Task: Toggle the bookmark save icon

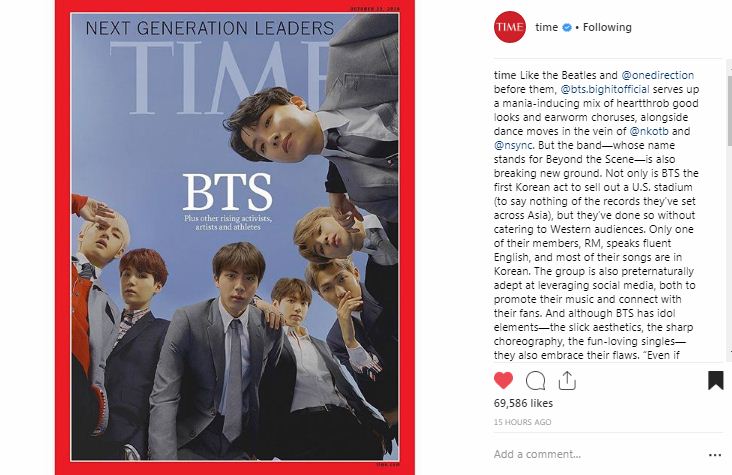Action: point(715,380)
